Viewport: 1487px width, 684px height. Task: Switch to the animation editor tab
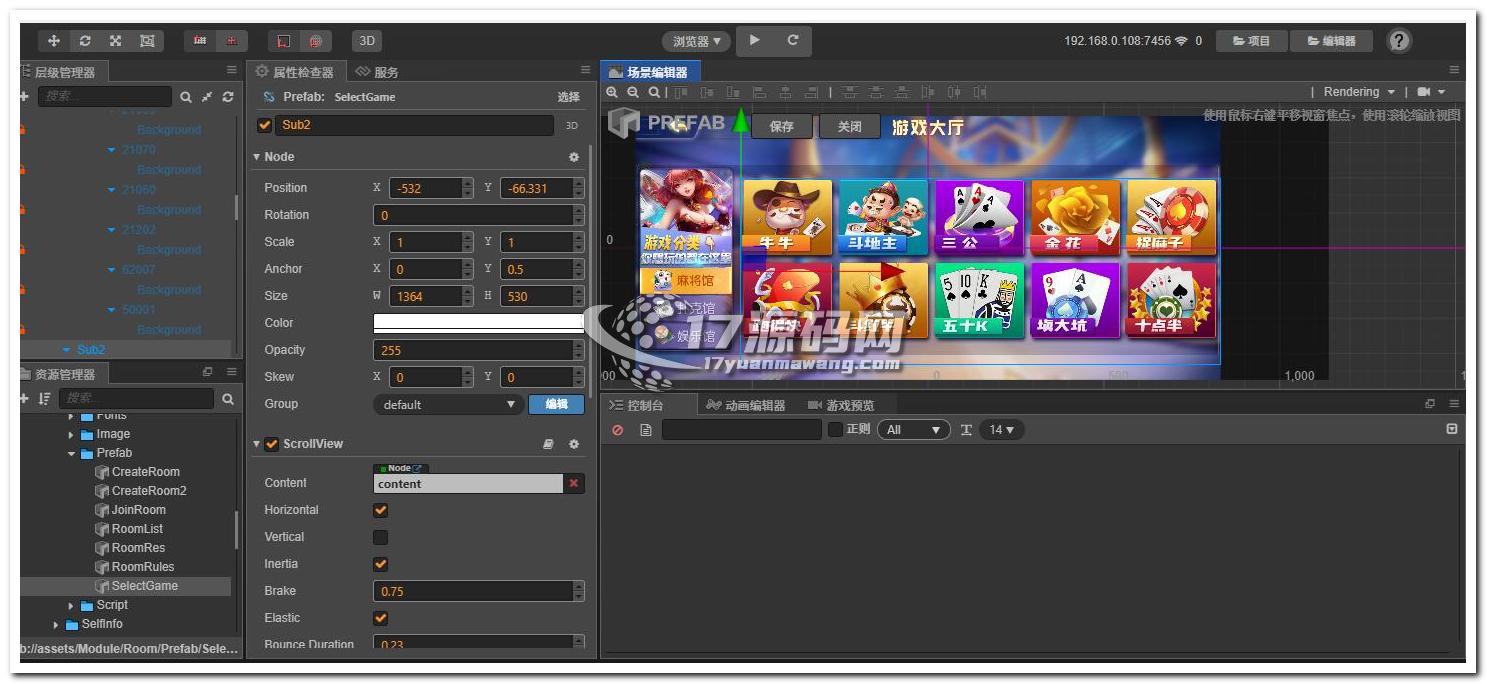745,405
